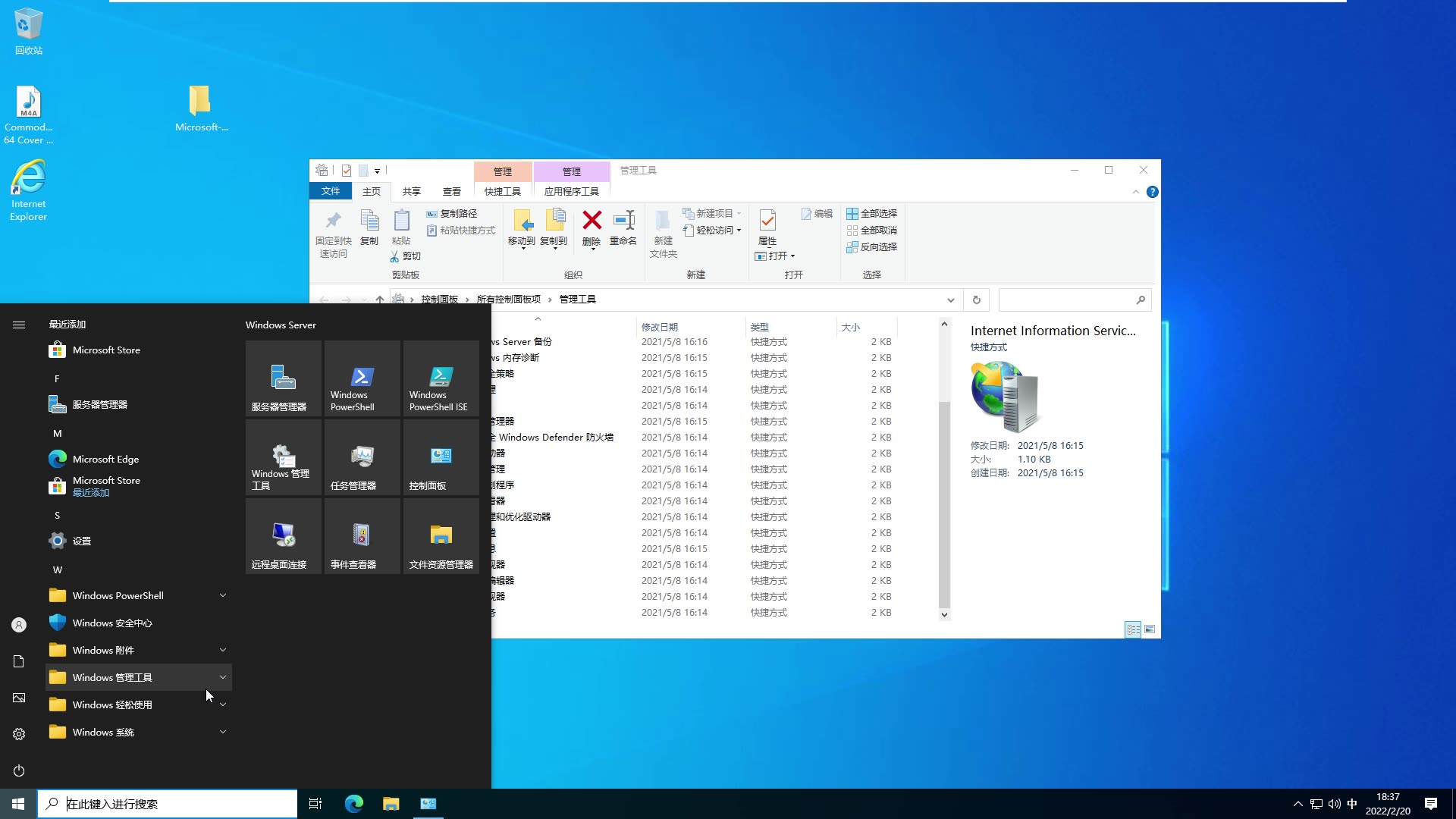This screenshot has height=819, width=1456.
Task: Invert the selection using 反向选择
Action: (872, 246)
